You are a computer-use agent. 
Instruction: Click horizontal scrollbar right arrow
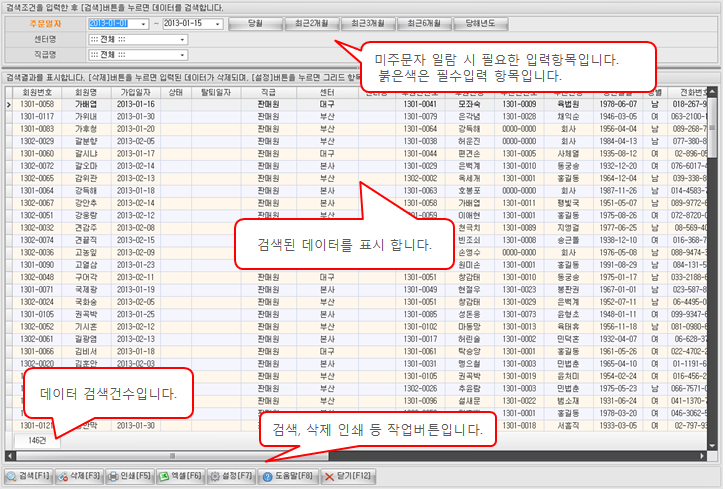[x=702, y=456]
